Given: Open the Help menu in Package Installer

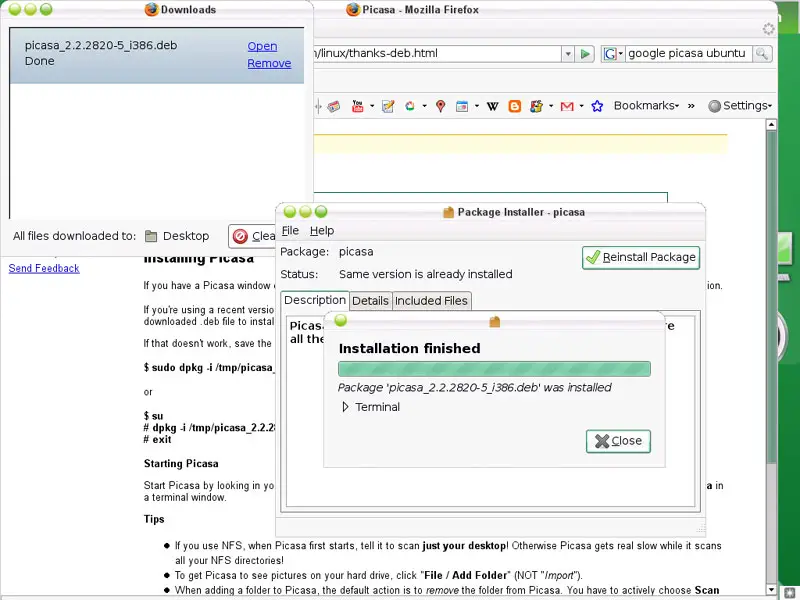Looking at the screenshot, I should tap(322, 231).
